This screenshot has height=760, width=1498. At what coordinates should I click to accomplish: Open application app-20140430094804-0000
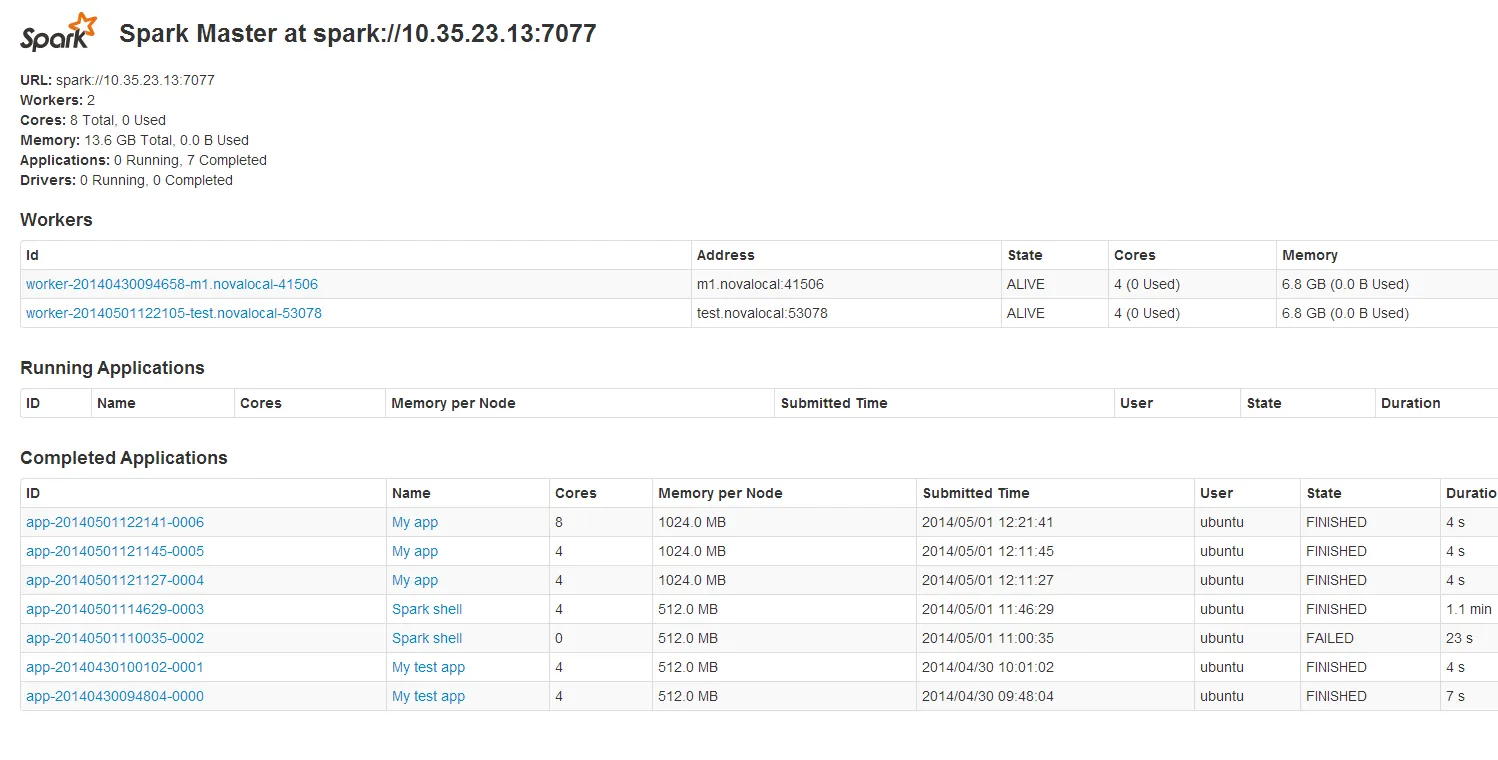(115, 696)
